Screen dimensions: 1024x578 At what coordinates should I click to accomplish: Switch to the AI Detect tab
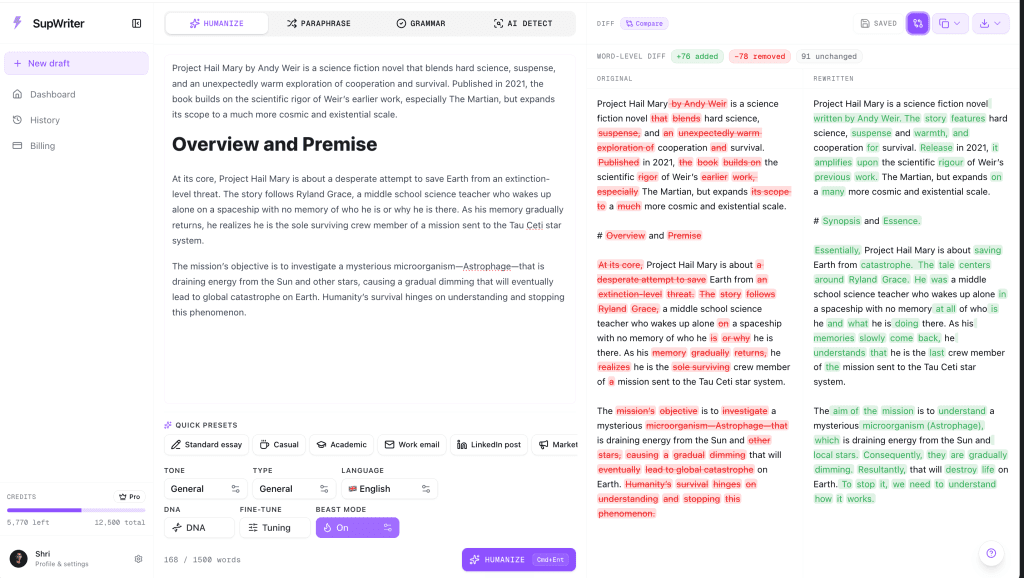coord(523,24)
